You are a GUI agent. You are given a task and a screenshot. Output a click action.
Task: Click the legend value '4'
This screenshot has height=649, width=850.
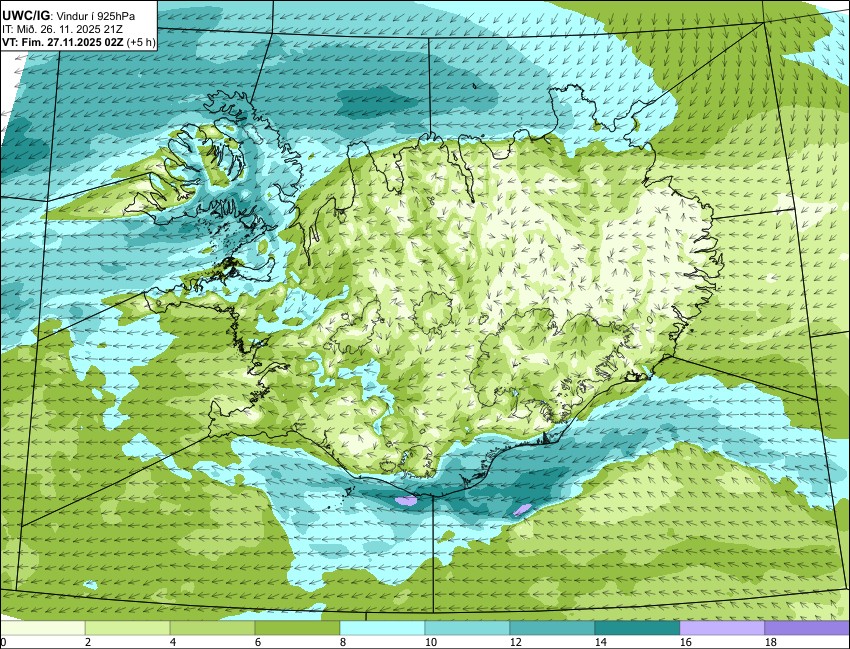(x=172, y=642)
